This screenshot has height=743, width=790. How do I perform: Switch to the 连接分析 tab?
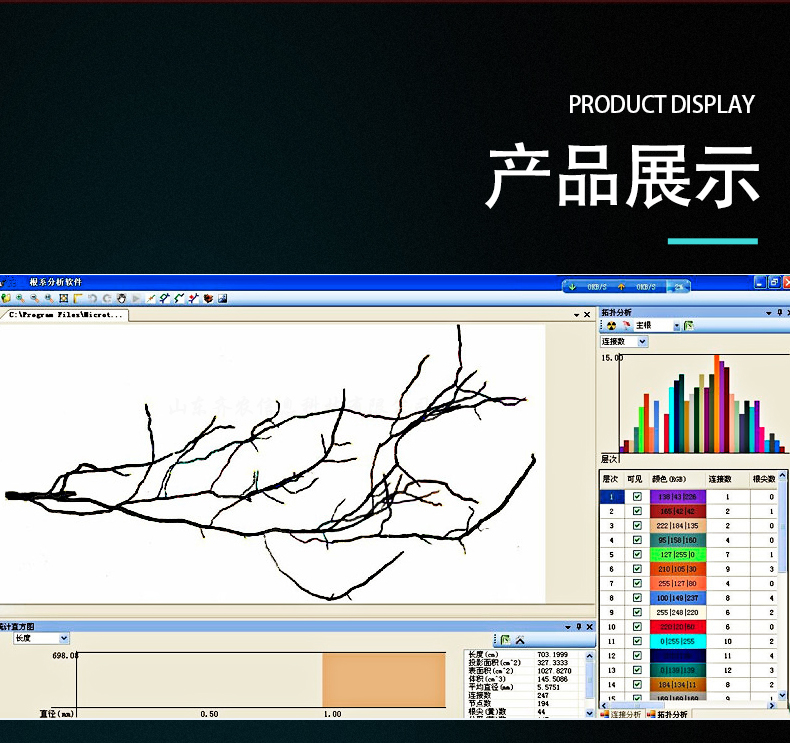622,714
